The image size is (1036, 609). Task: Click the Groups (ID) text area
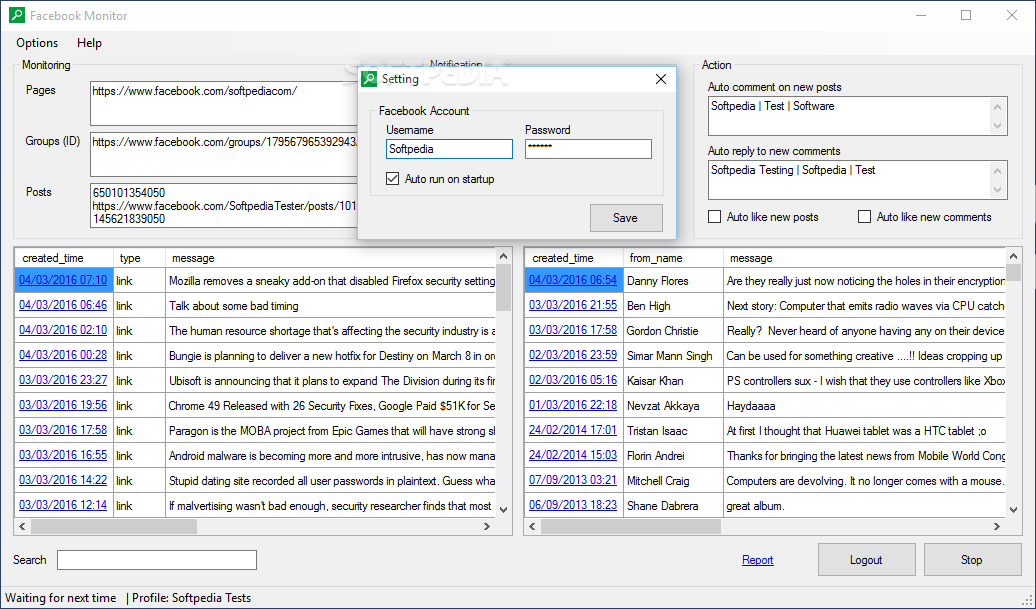223,154
